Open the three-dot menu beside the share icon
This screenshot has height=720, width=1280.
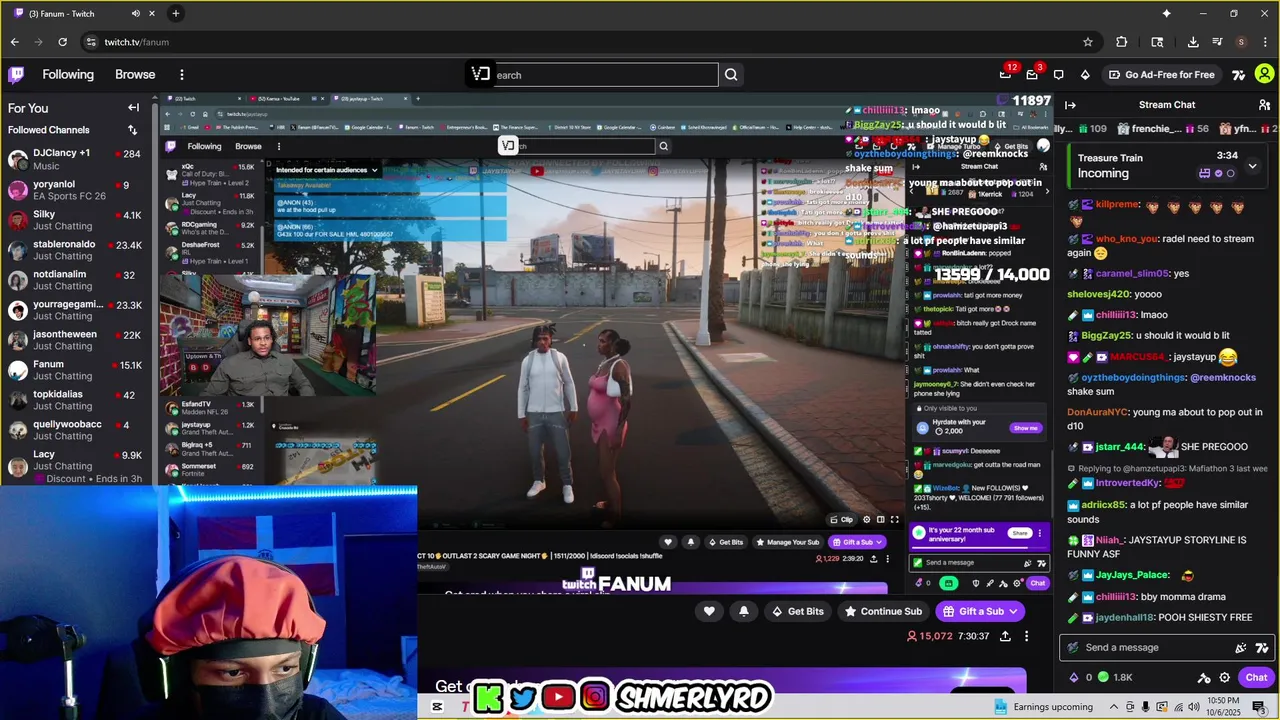(1026, 636)
